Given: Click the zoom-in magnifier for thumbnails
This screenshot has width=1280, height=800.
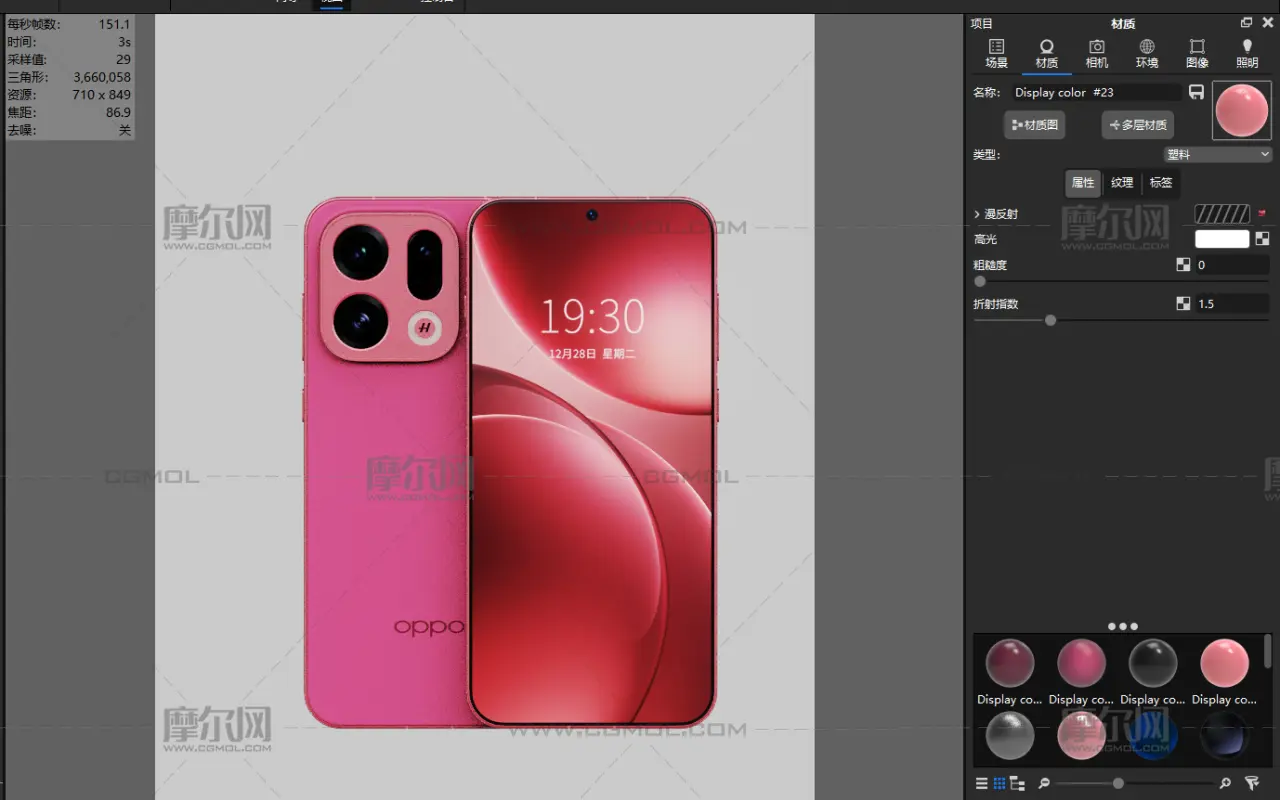Looking at the screenshot, I should [1225, 783].
